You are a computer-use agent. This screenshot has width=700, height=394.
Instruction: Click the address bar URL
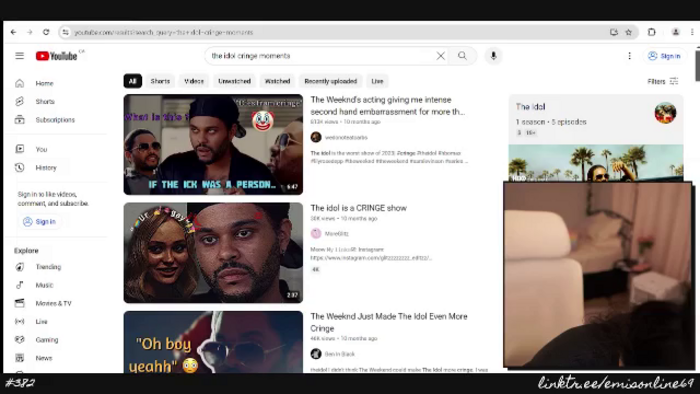click(x=163, y=32)
